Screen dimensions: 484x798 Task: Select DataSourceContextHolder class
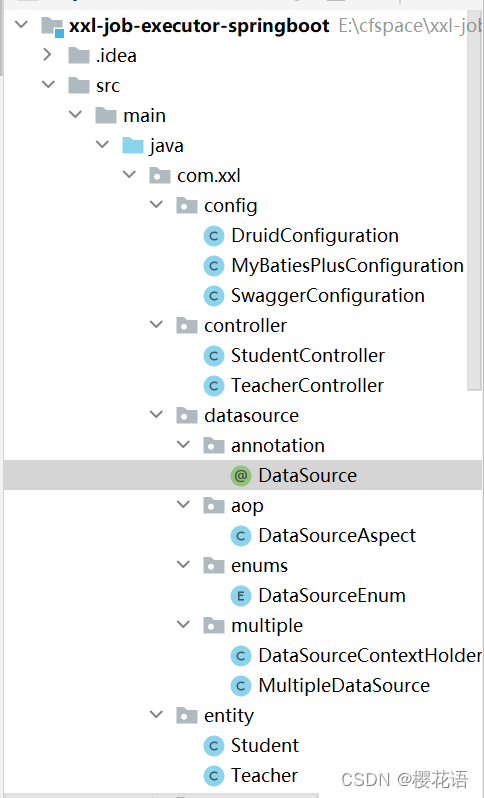point(370,656)
